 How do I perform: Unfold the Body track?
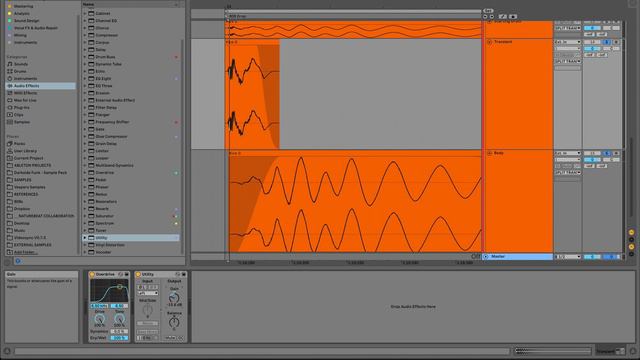click(489, 153)
